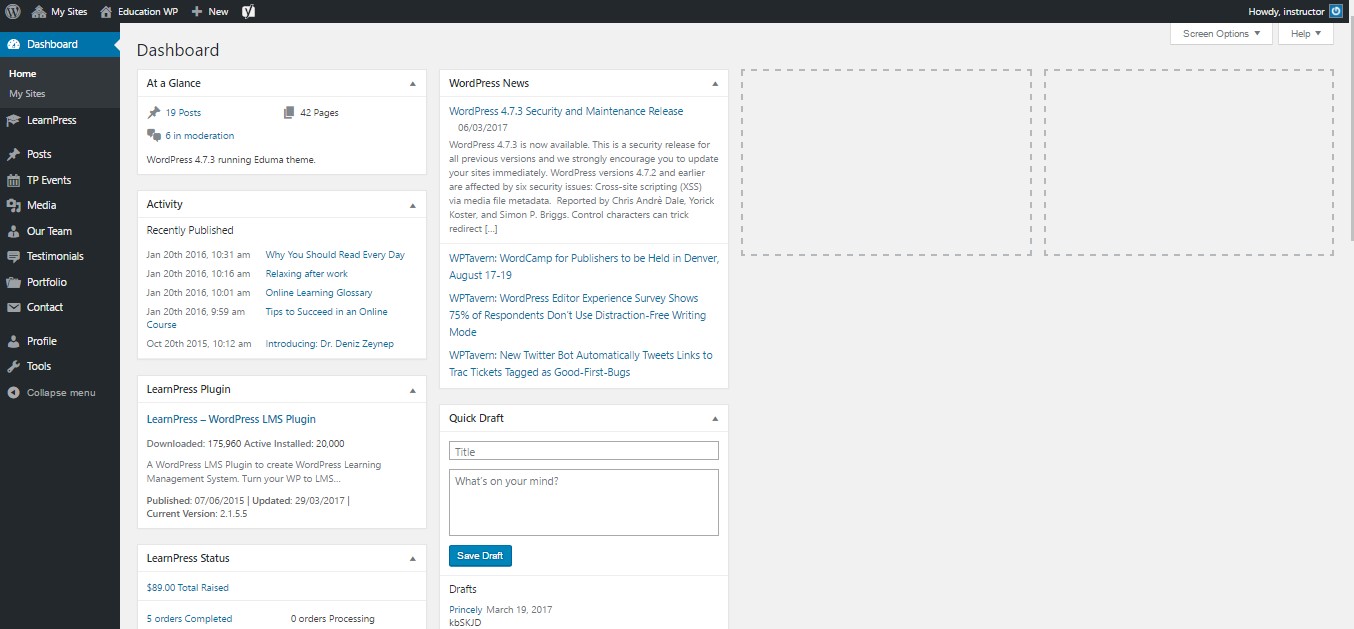Open the My Sites menu in the admin bar
The width and height of the screenshot is (1354, 629).
click(x=59, y=11)
